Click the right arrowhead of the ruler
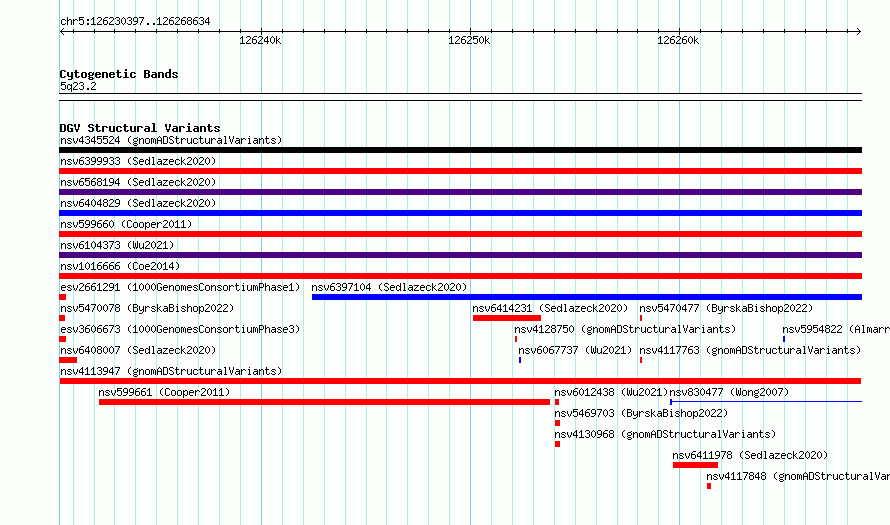The width and height of the screenshot is (890, 525). coord(859,32)
